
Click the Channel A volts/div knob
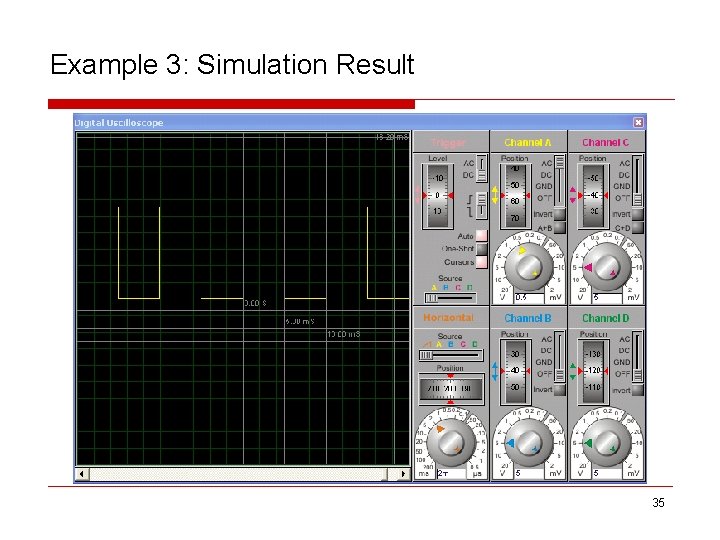(x=529, y=267)
